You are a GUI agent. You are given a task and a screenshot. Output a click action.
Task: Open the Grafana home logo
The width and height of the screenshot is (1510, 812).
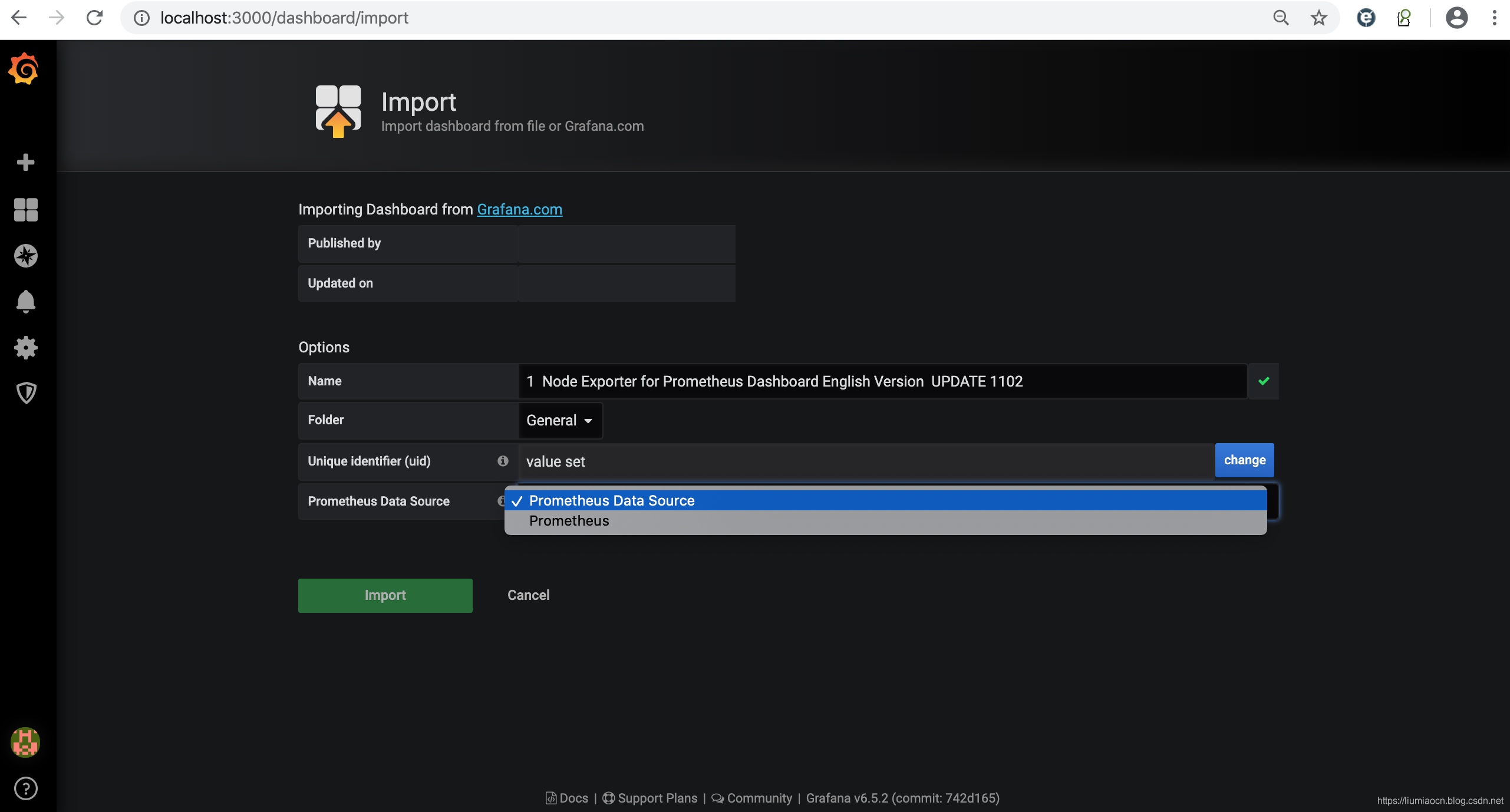24,70
